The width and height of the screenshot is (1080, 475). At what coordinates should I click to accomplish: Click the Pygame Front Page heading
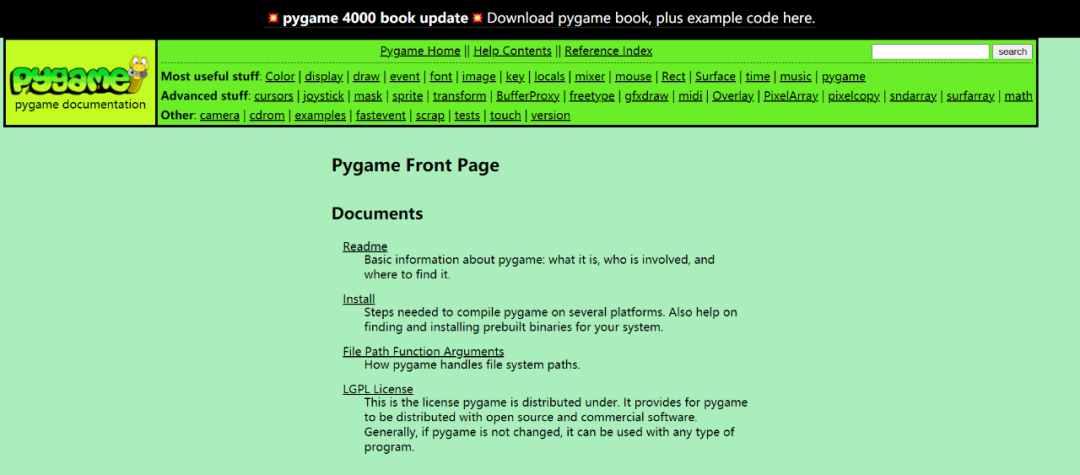coord(415,166)
